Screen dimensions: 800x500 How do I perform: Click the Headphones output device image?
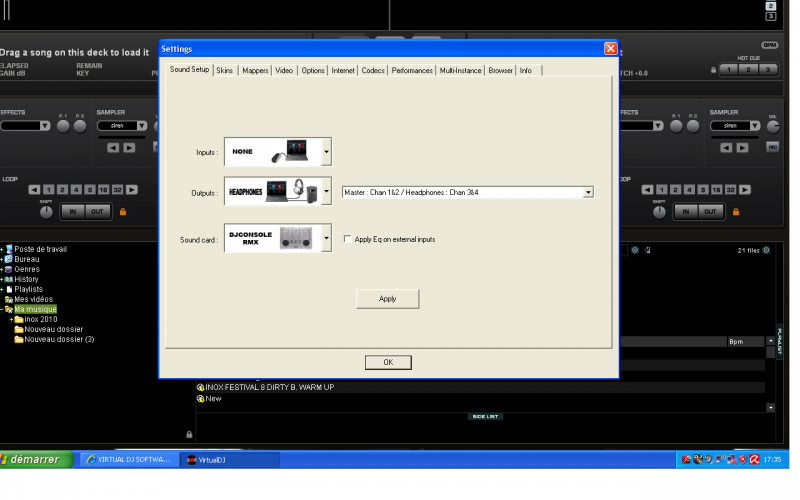pos(272,192)
